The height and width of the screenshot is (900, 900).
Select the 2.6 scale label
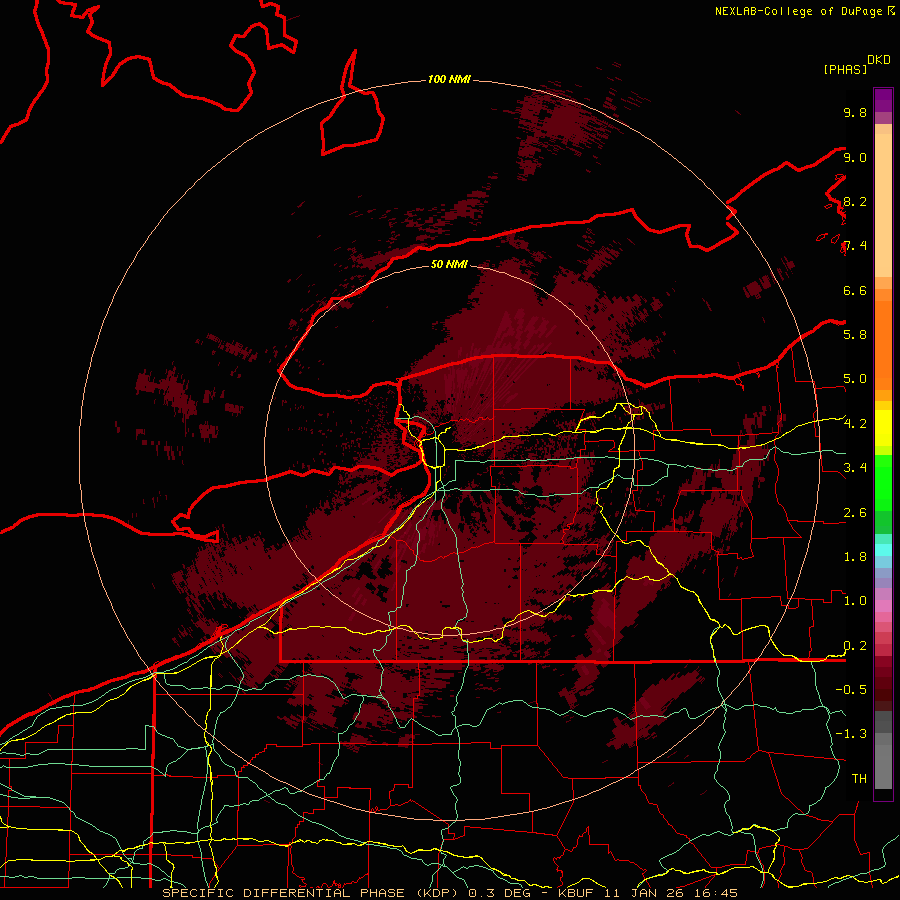click(855, 513)
